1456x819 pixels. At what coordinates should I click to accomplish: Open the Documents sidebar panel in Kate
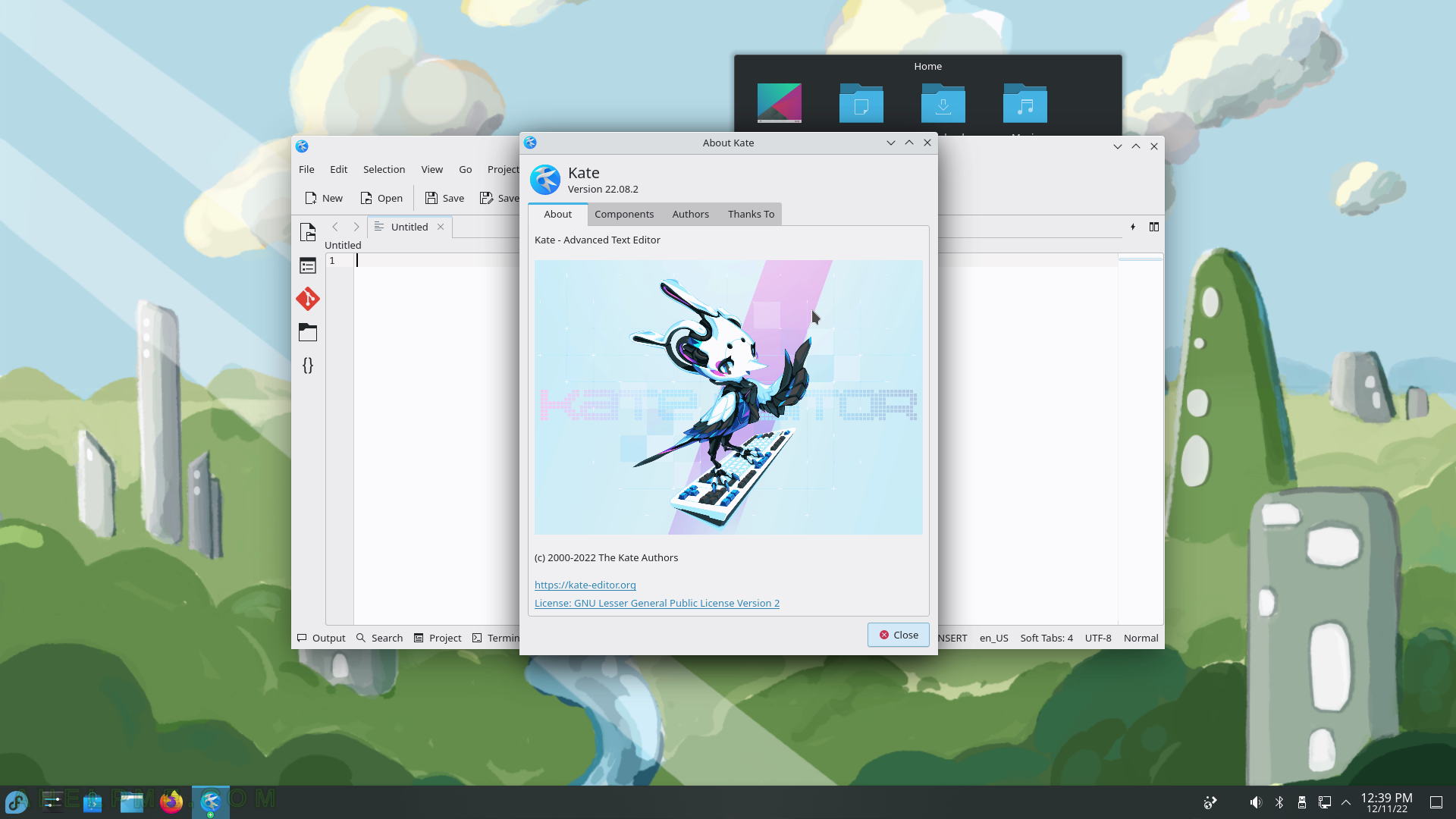pyautogui.click(x=308, y=232)
